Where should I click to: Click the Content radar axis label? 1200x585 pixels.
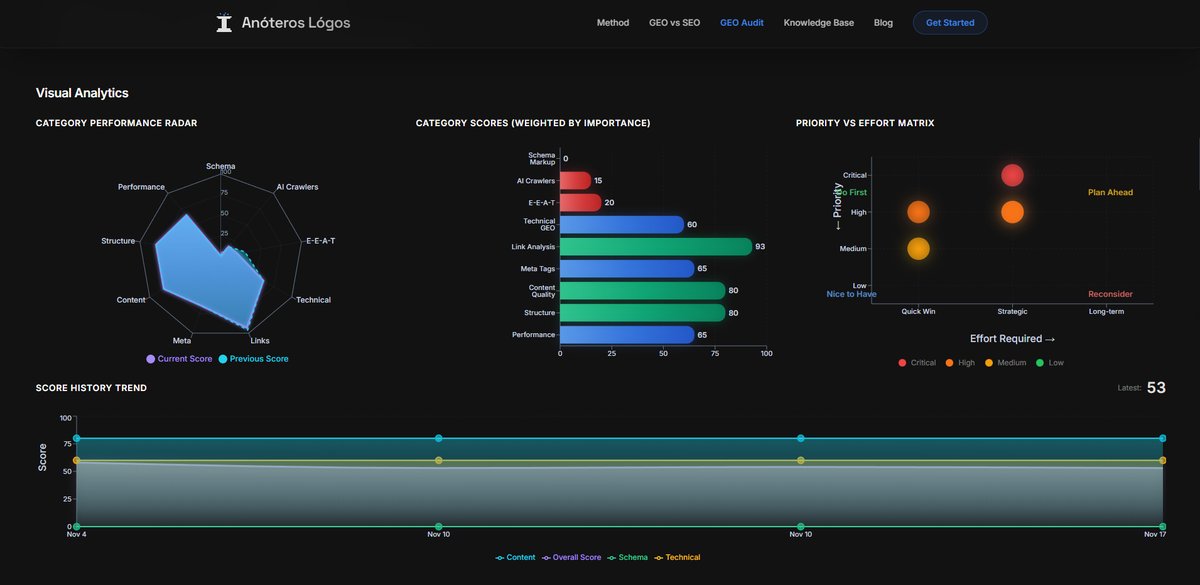pos(131,300)
